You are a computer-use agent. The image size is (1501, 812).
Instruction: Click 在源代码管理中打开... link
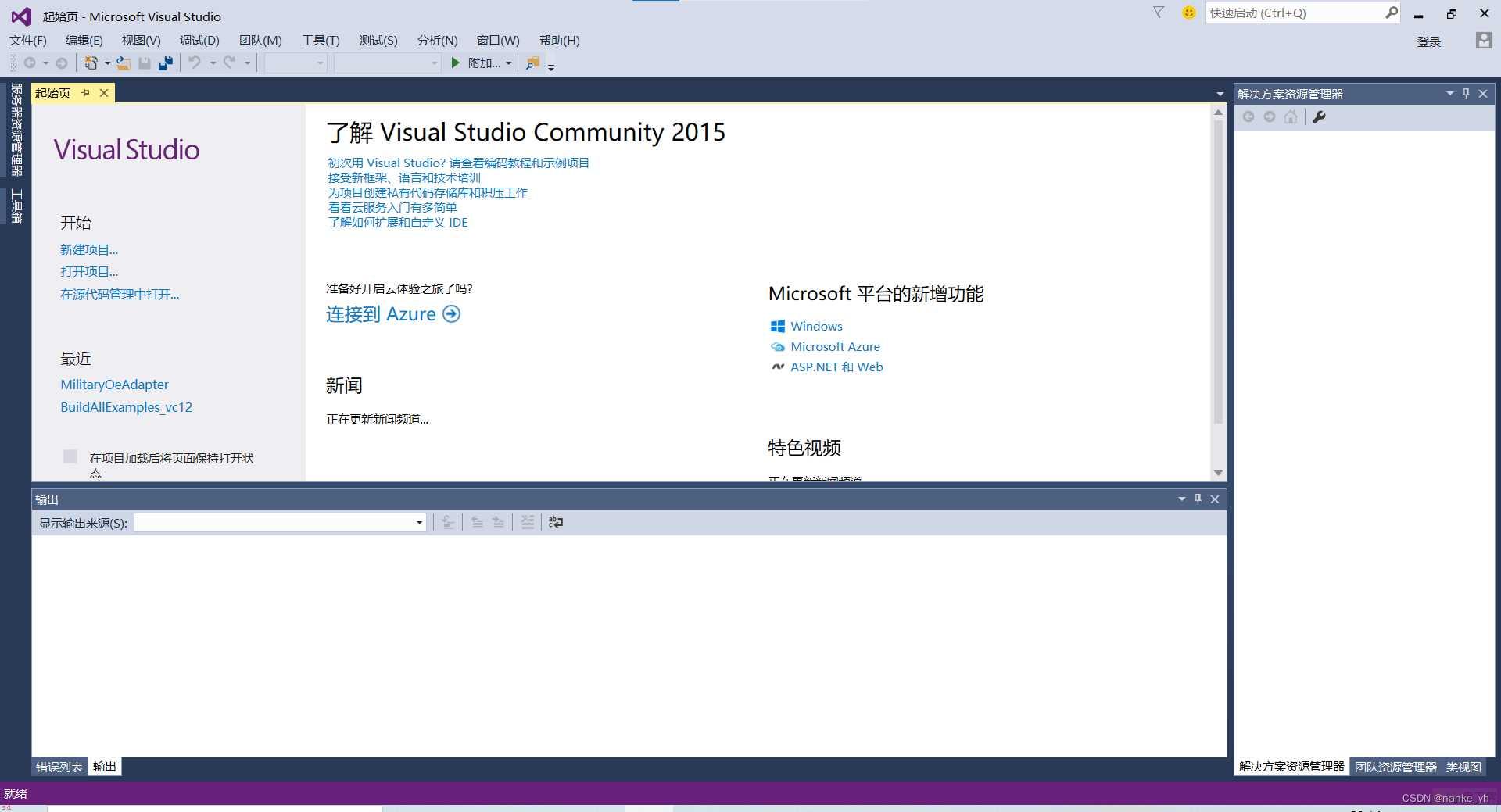coord(120,294)
